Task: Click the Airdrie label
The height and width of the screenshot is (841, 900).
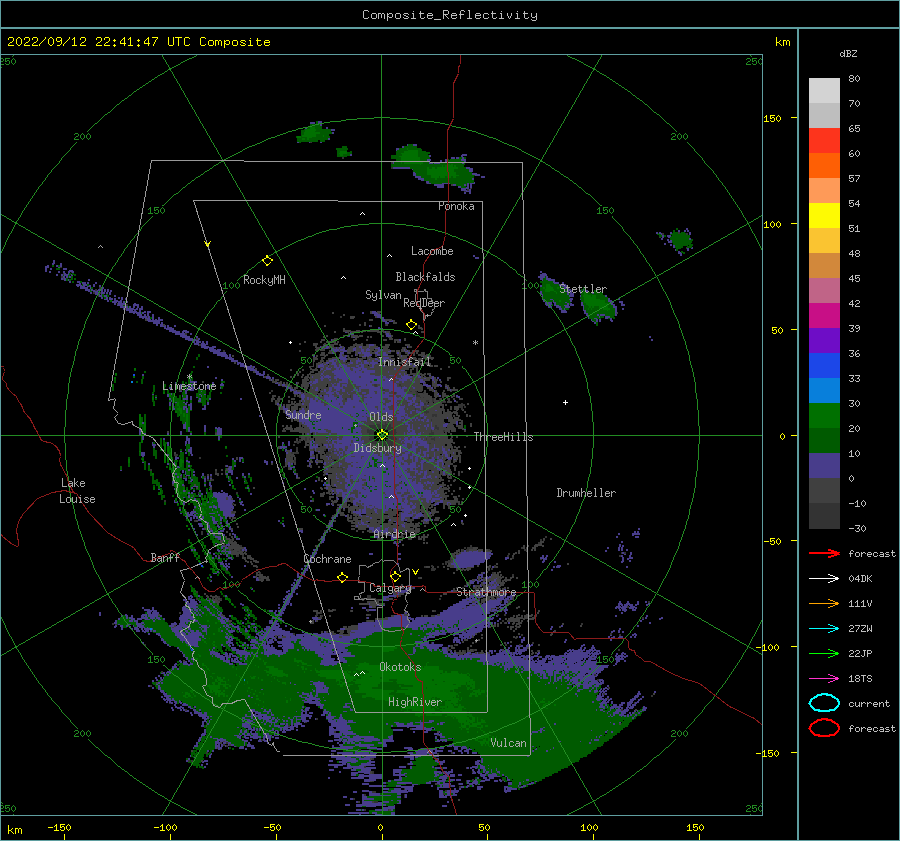Action: point(394,534)
